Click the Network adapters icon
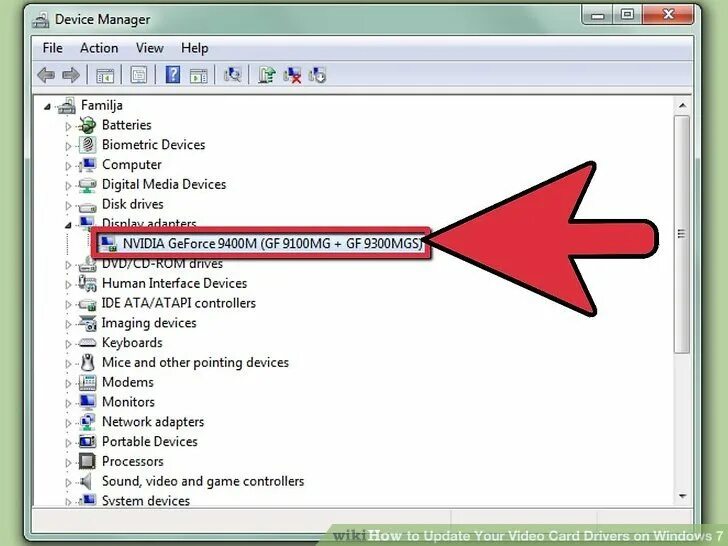728x546 pixels. point(87,422)
